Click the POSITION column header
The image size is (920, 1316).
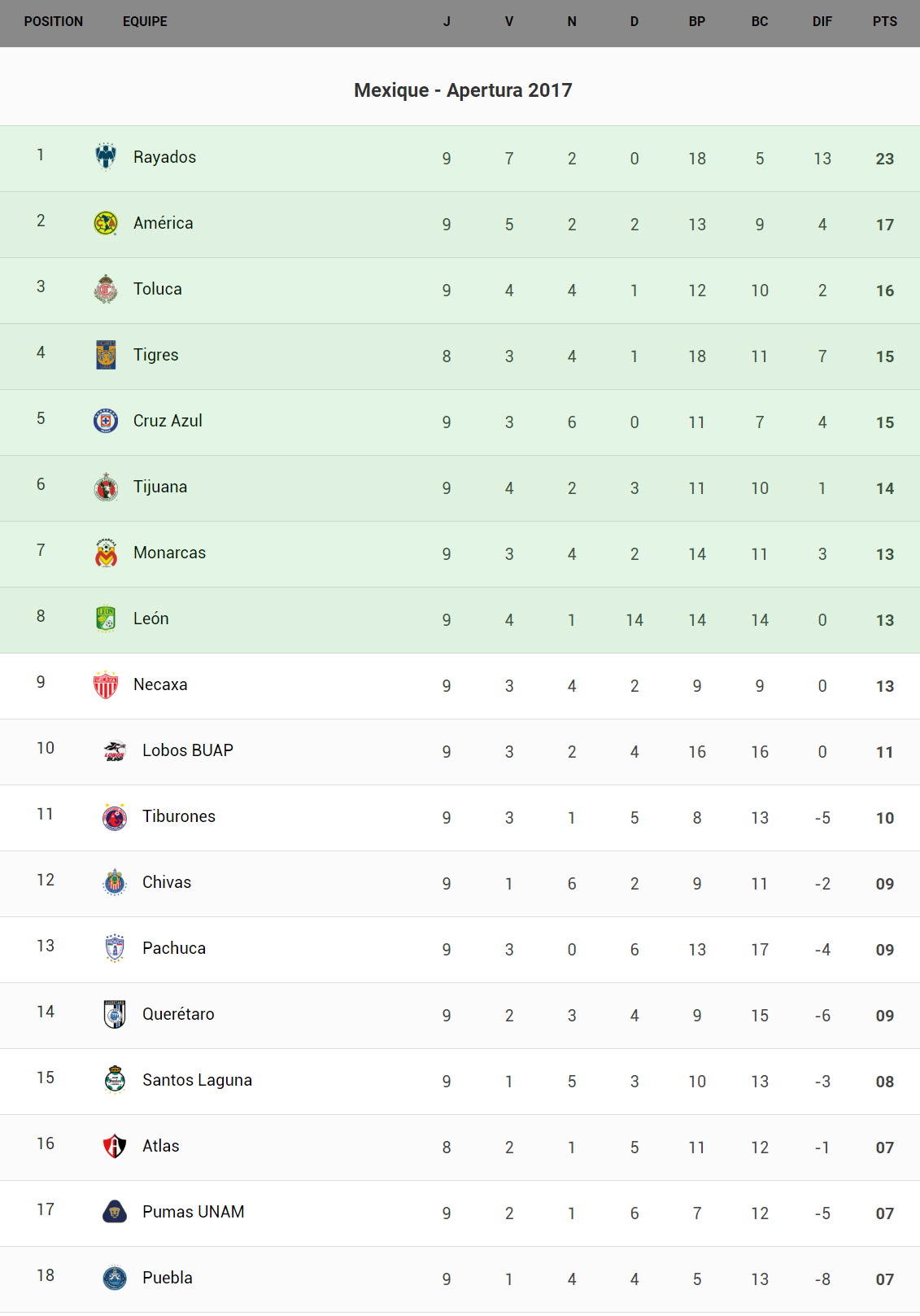coord(54,22)
